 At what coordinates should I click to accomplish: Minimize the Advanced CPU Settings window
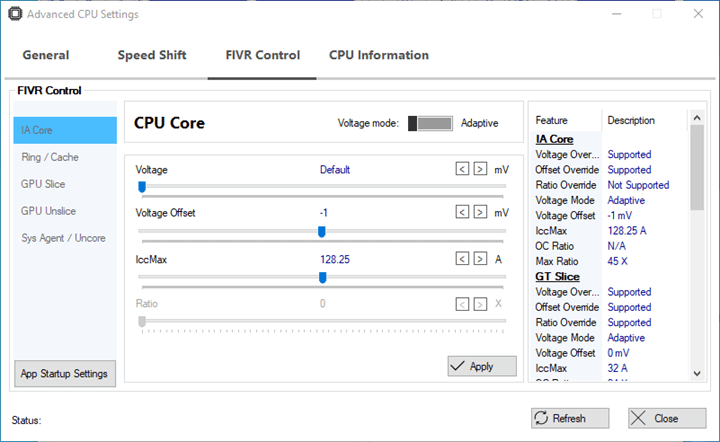pos(617,14)
